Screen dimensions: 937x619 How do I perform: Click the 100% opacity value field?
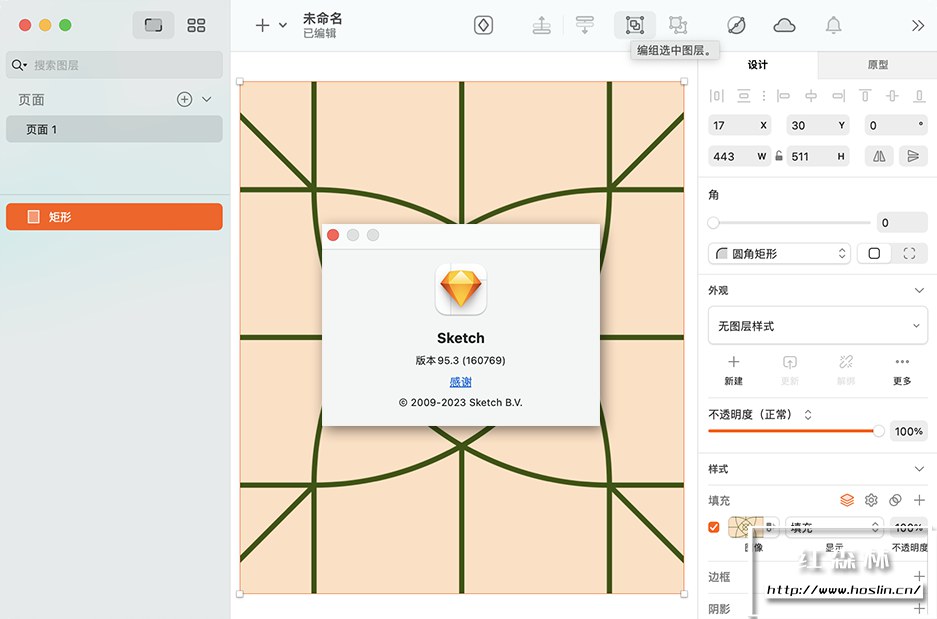coord(908,431)
